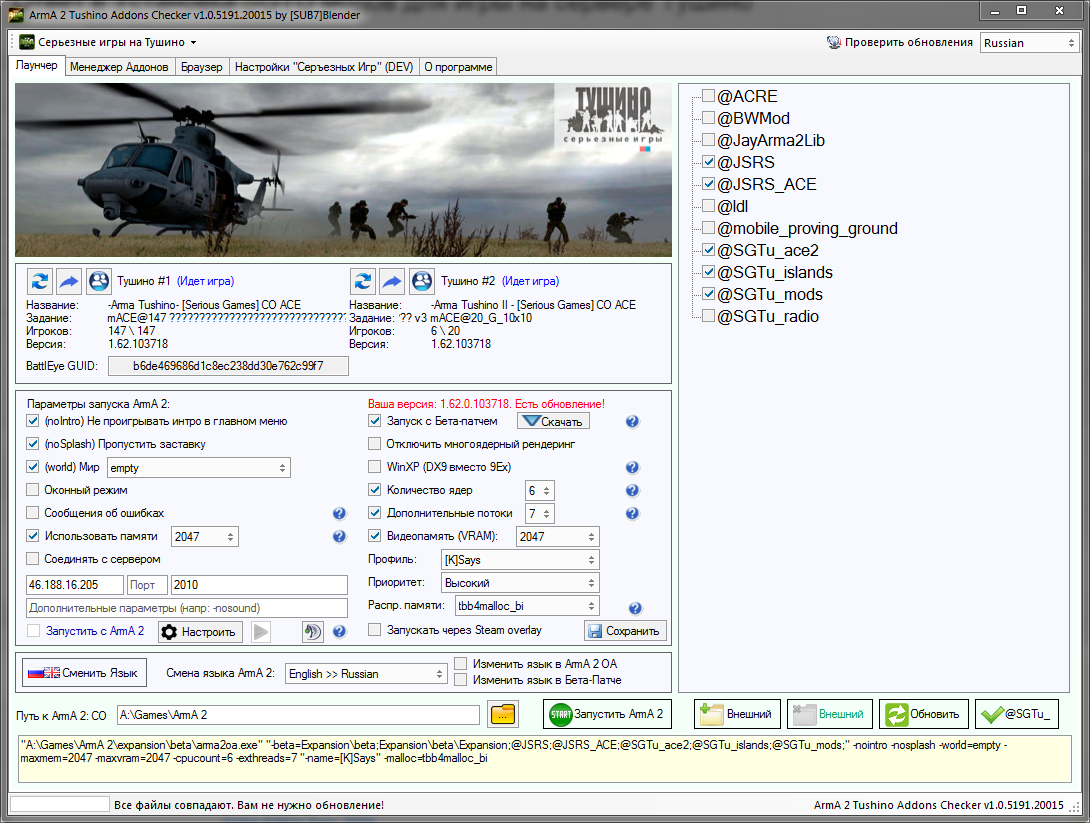Image resolution: width=1090 pixels, height=823 pixels.
Task: Enable Запускать через Steam overlay checkbox
Action: pyautogui.click(x=375, y=630)
